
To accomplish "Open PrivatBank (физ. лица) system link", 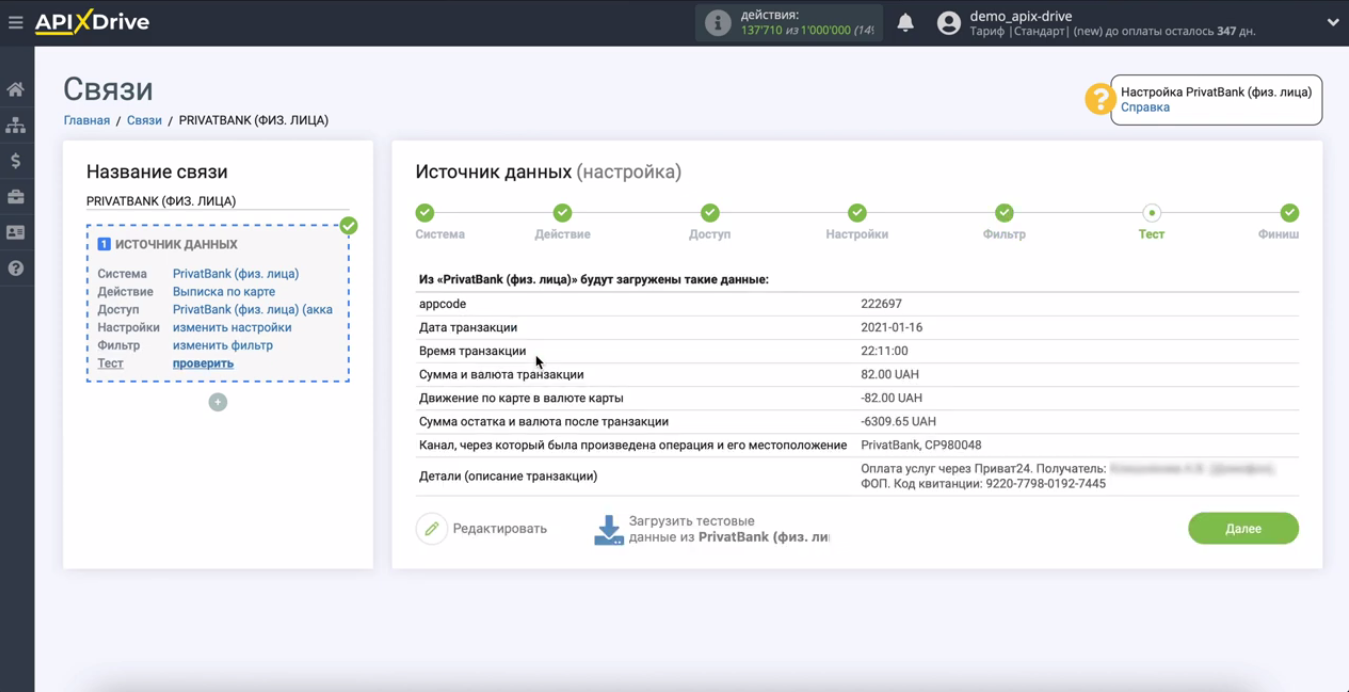I will (236, 273).
